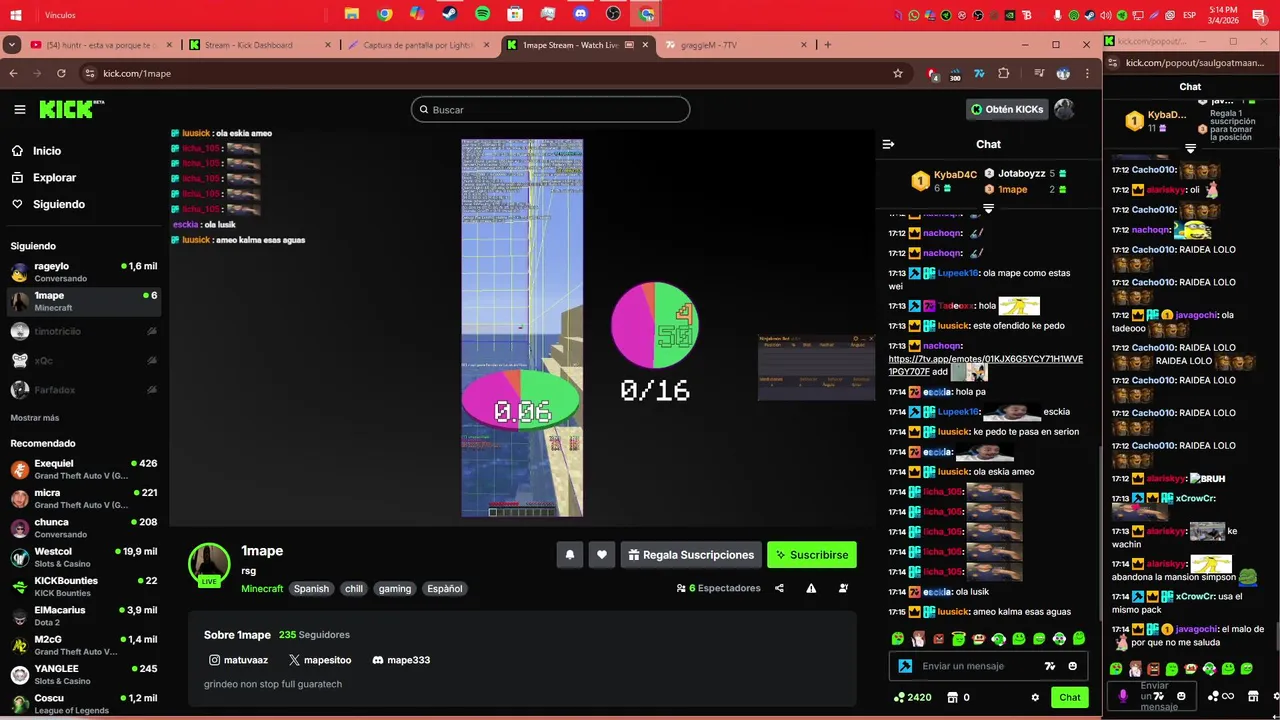Select offline channel timotricito
This screenshot has width=1280, height=720.
coord(84,331)
